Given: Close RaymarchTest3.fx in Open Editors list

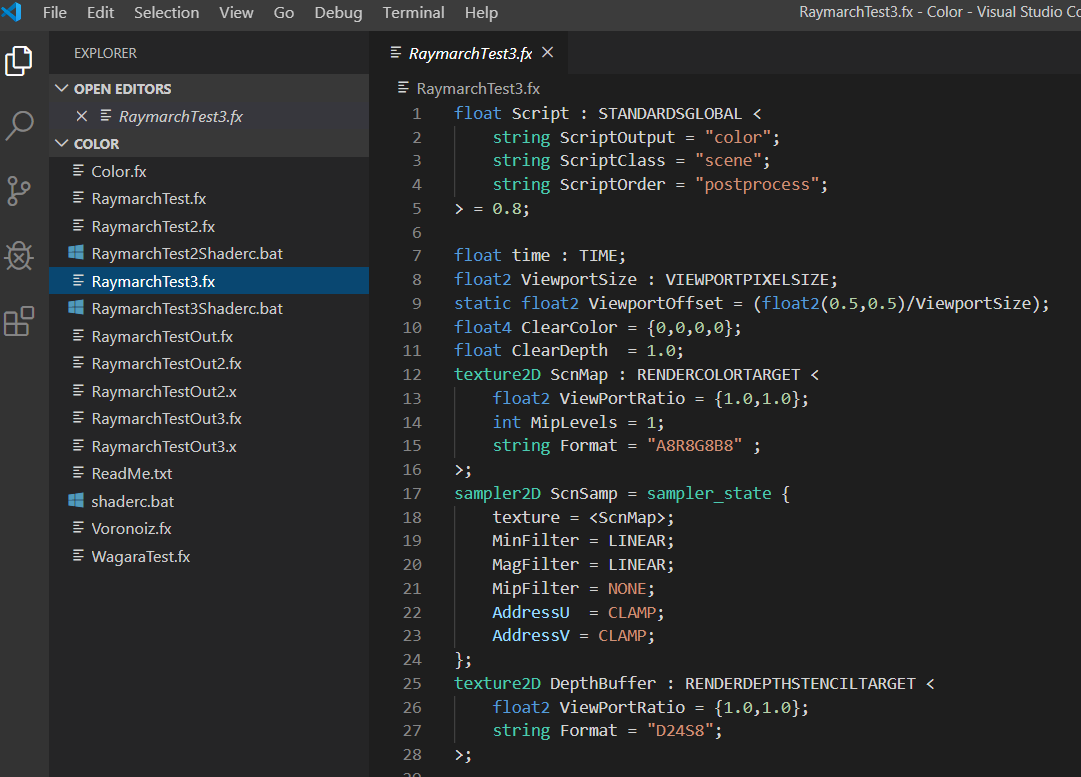Looking at the screenshot, I should (81, 116).
